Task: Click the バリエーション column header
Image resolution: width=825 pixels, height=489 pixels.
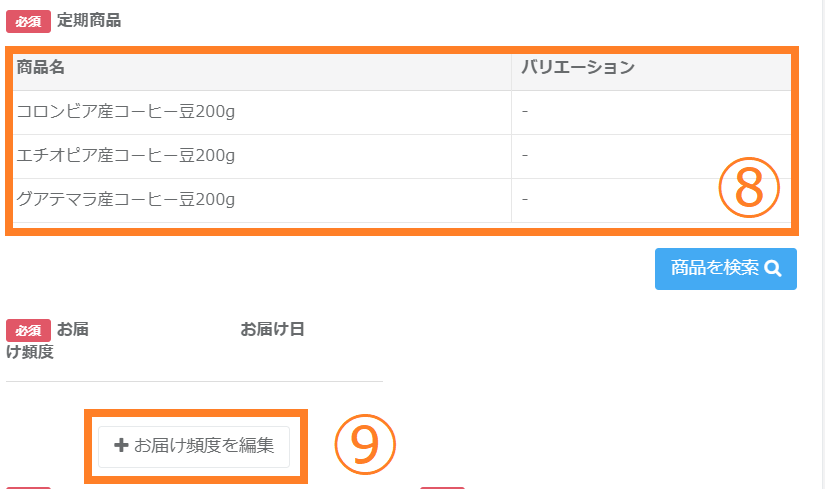Action: (x=578, y=68)
